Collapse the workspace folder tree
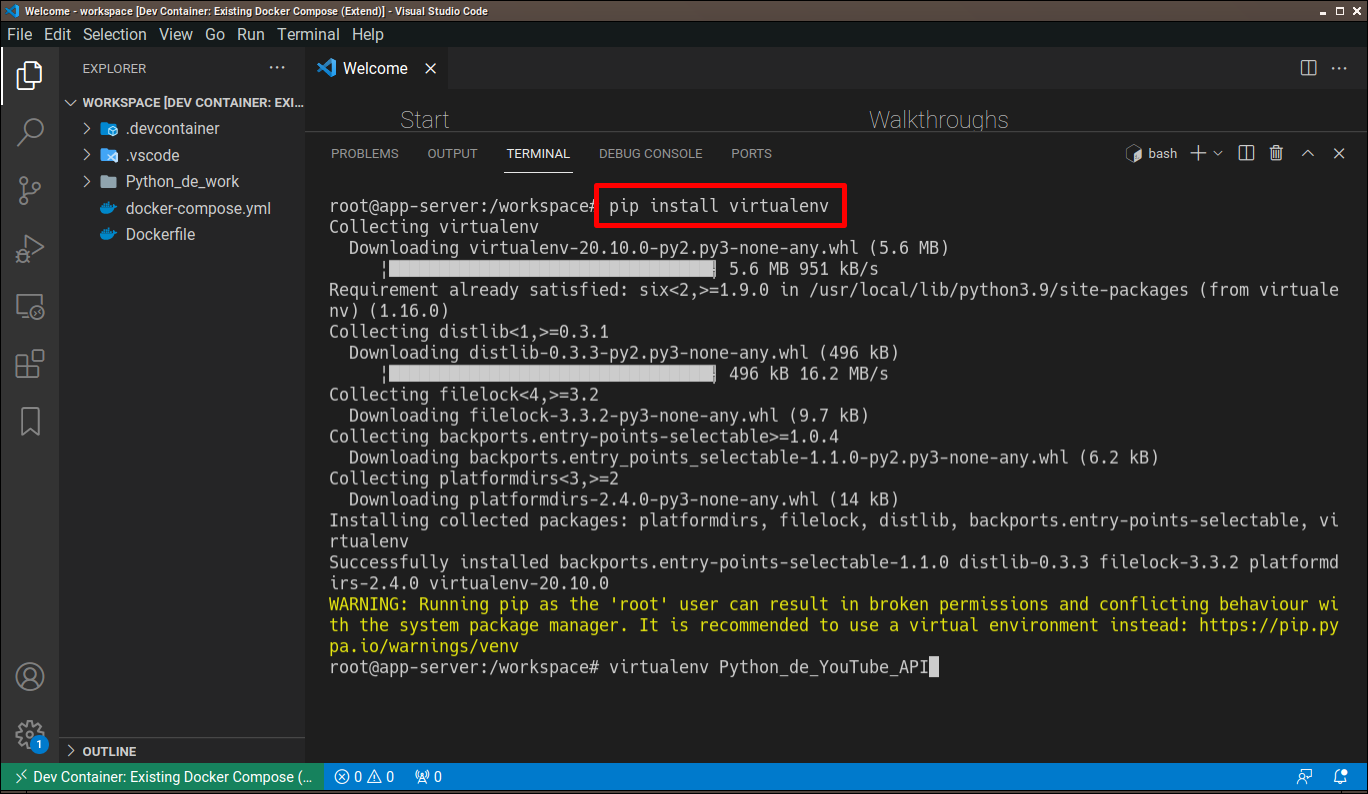 click(70, 102)
